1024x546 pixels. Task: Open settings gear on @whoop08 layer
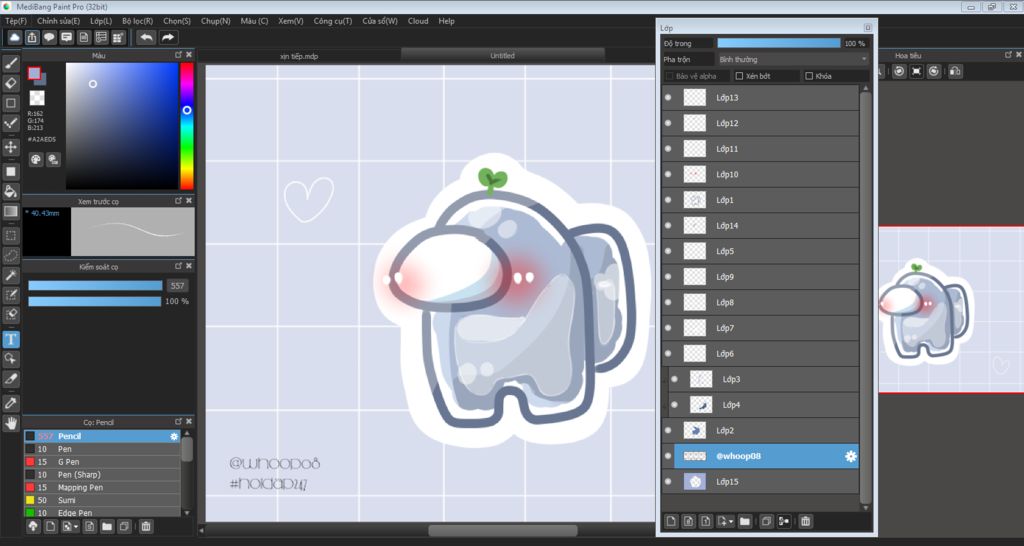tap(850, 457)
